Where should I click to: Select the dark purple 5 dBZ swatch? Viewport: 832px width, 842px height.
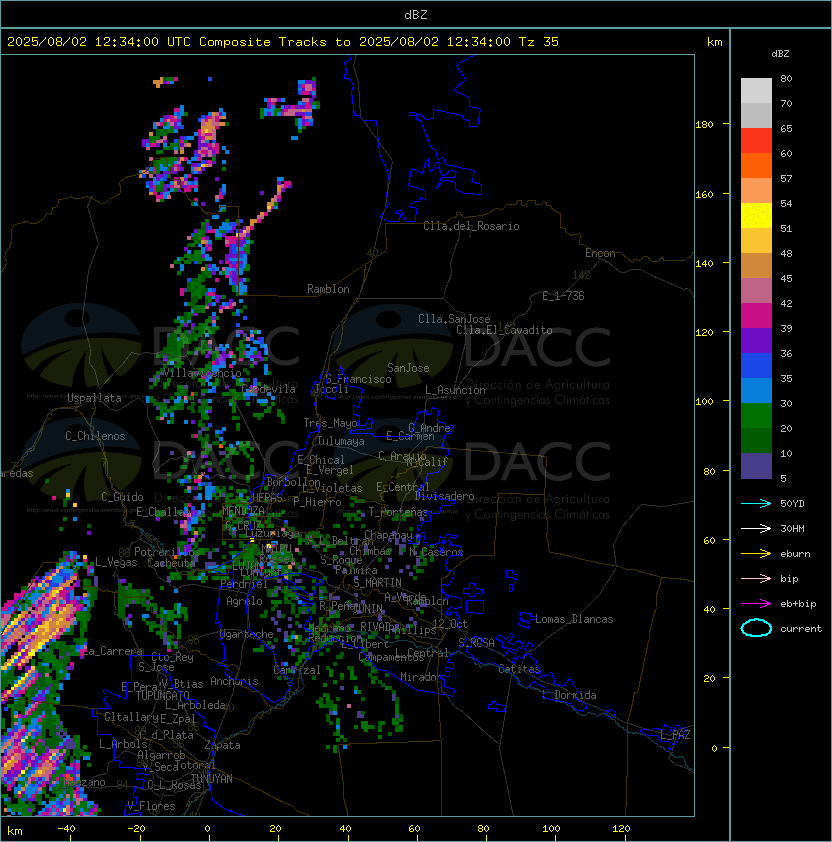click(x=756, y=466)
